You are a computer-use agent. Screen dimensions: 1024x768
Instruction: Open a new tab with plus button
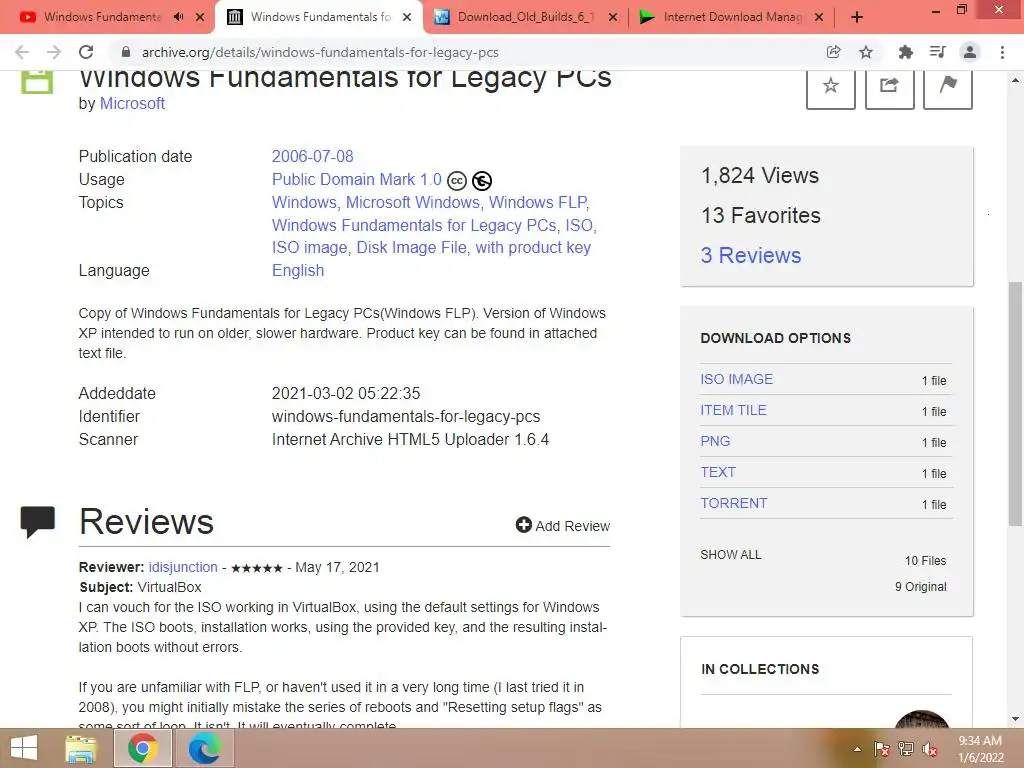857,17
